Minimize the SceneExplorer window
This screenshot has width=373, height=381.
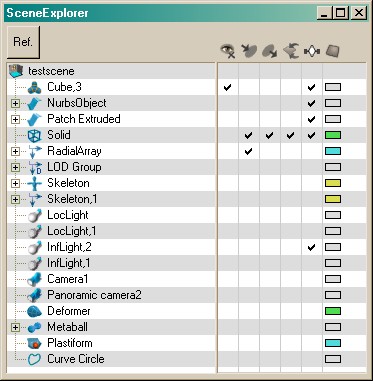(x=325, y=13)
